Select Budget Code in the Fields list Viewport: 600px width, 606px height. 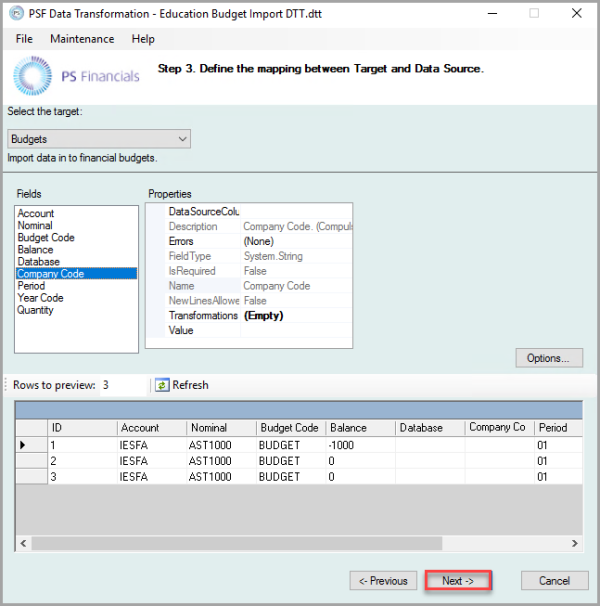coord(46,238)
